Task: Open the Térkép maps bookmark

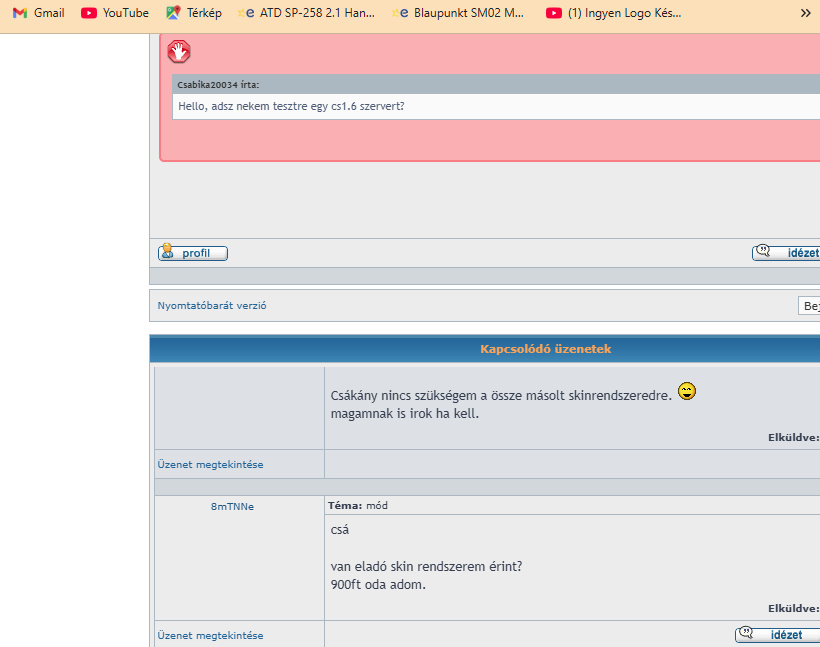Action: 194,13
